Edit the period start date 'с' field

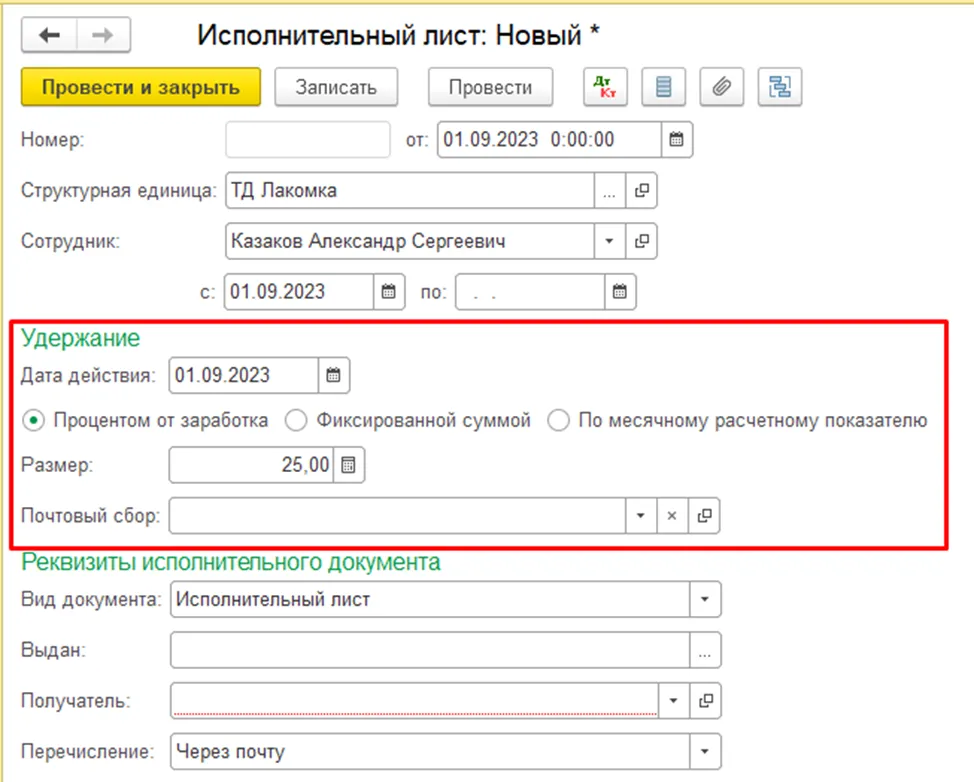[299, 291]
